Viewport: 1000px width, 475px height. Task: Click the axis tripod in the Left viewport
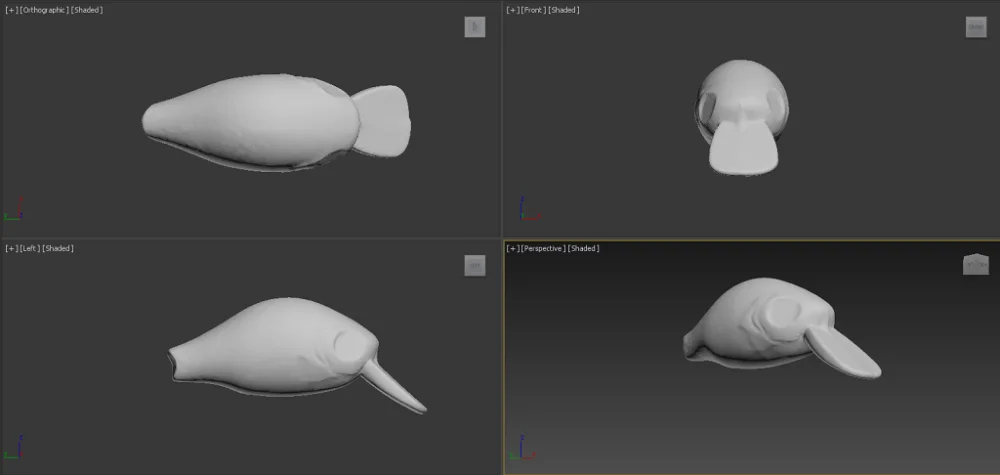pos(14,447)
